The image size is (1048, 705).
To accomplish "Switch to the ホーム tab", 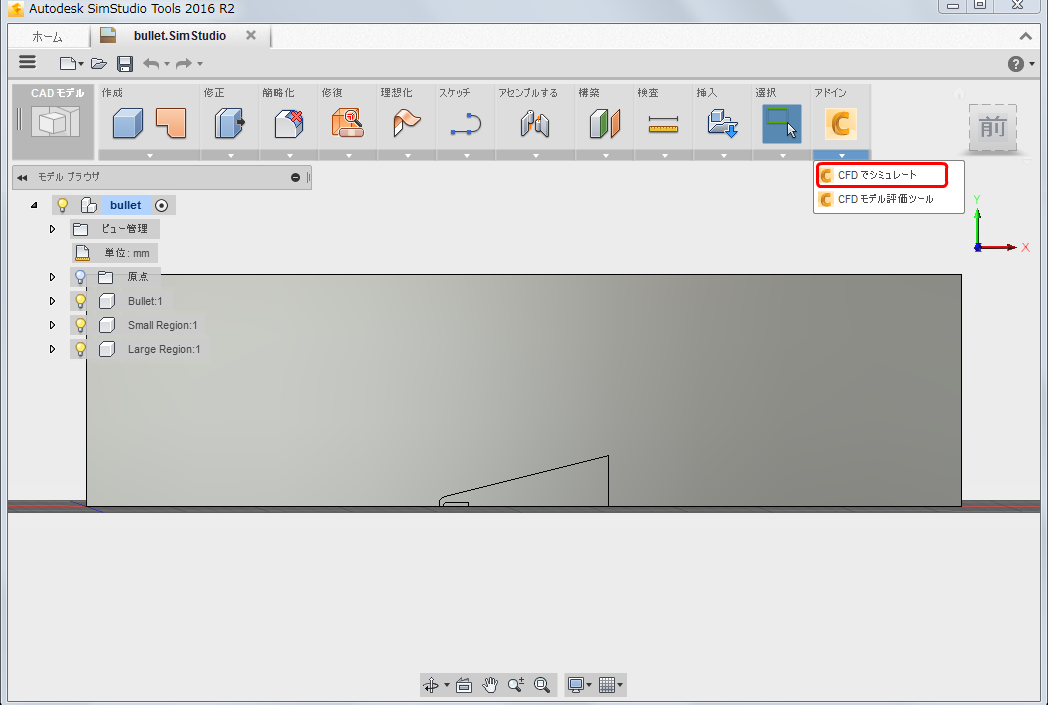I will click(x=47, y=36).
